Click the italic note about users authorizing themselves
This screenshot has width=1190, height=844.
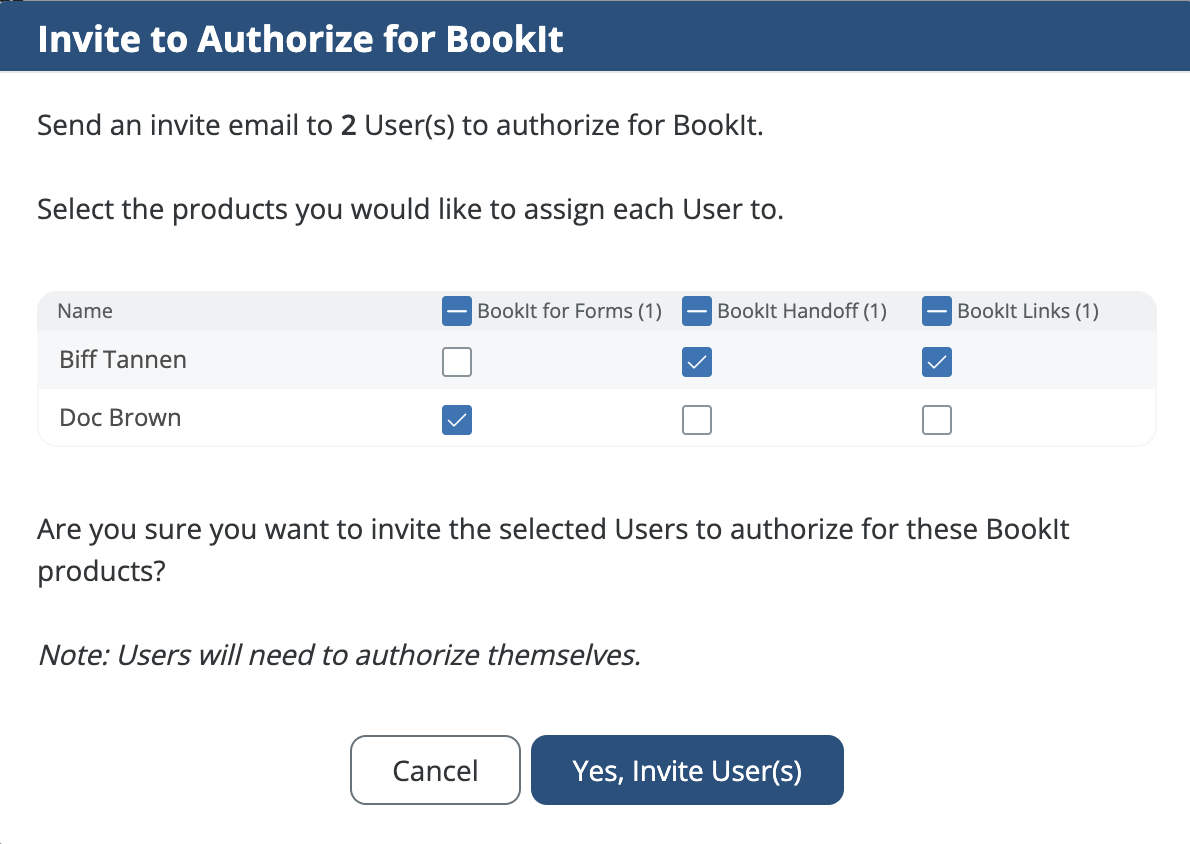338,655
